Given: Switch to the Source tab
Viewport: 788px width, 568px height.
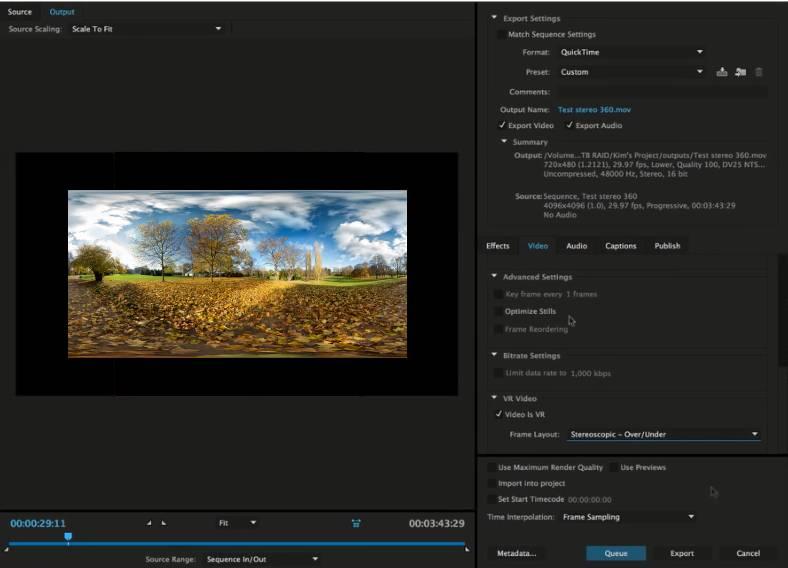Looking at the screenshot, I should [20, 12].
